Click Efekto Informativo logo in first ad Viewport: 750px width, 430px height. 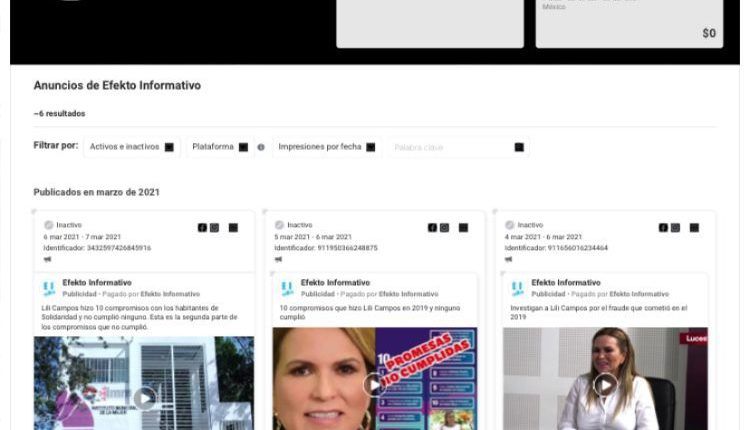[x=48, y=289]
